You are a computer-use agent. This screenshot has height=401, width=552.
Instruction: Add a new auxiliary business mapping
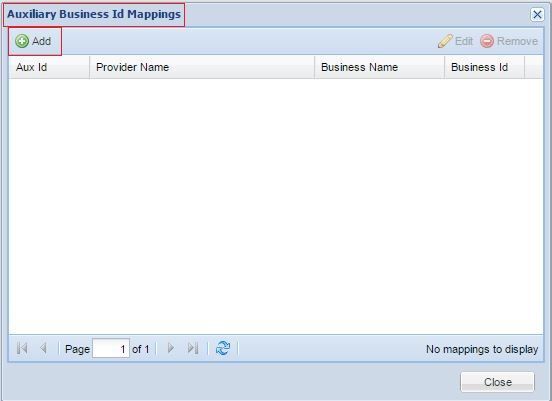[x=33, y=41]
